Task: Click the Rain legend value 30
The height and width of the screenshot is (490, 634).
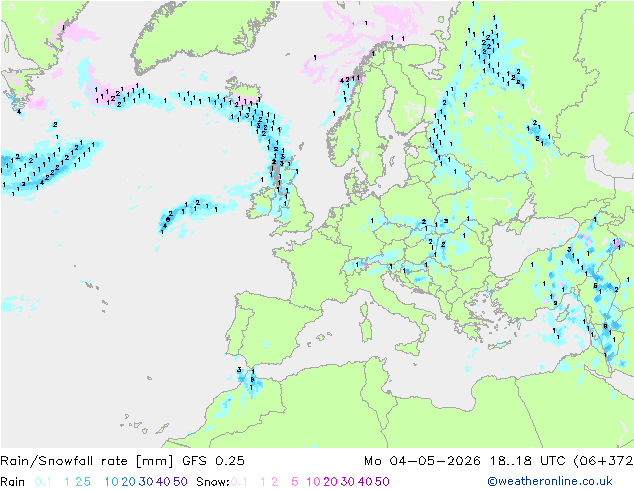Action: [x=146, y=482]
